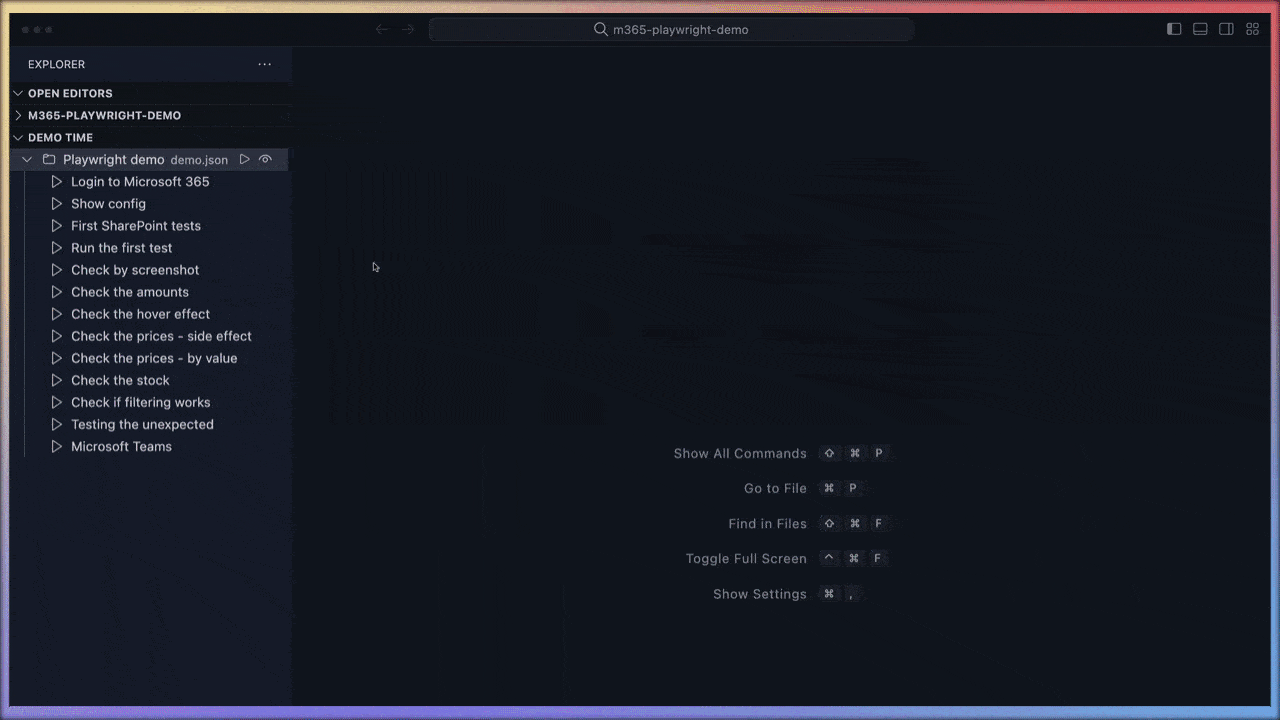Go back with the left arrow

pos(381,29)
